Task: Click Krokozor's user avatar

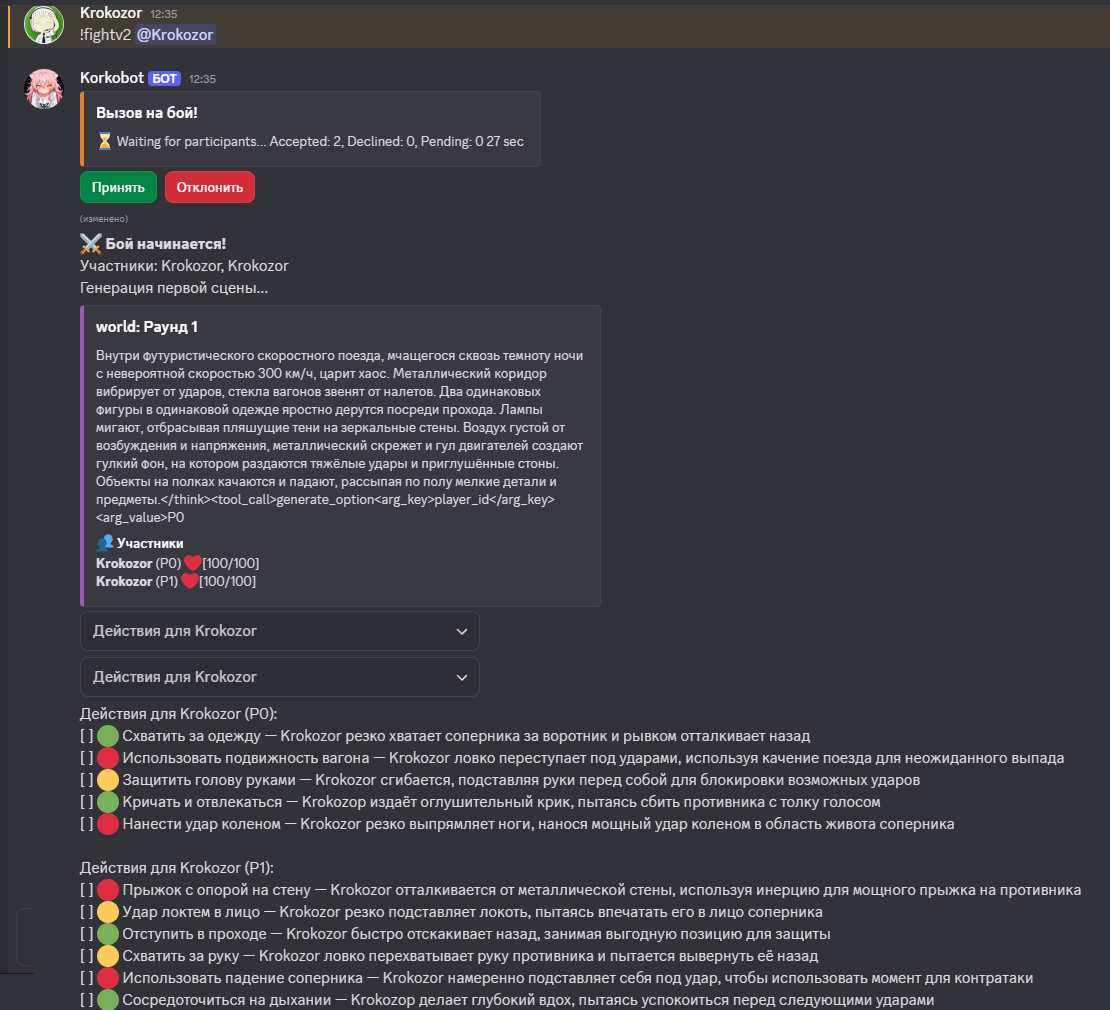Action: pyautogui.click(x=44, y=24)
